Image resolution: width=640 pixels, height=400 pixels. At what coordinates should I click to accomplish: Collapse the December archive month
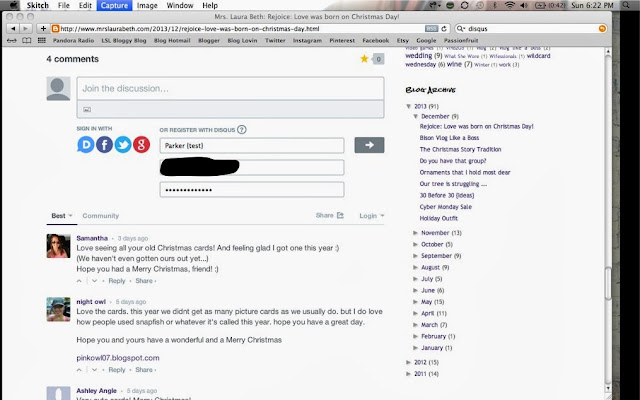pyautogui.click(x=416, y=116)
